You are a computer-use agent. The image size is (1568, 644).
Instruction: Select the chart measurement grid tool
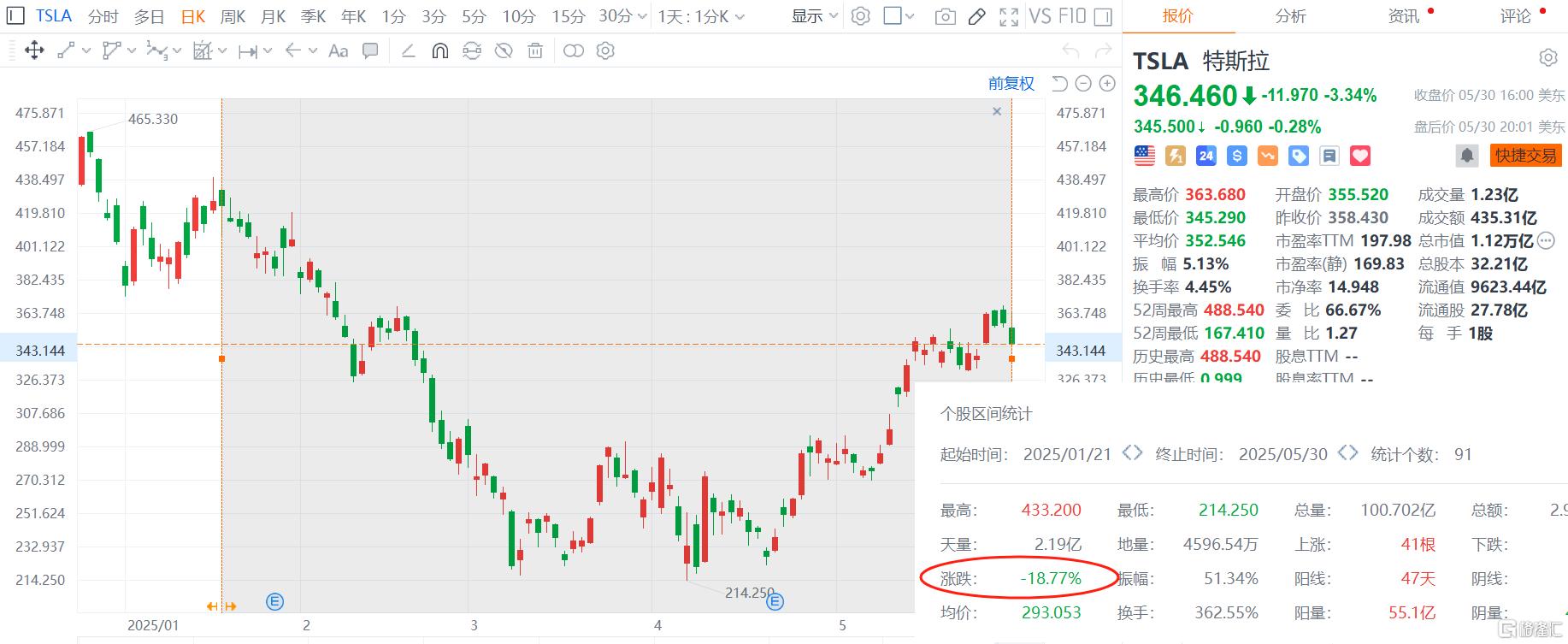[202, 50]
